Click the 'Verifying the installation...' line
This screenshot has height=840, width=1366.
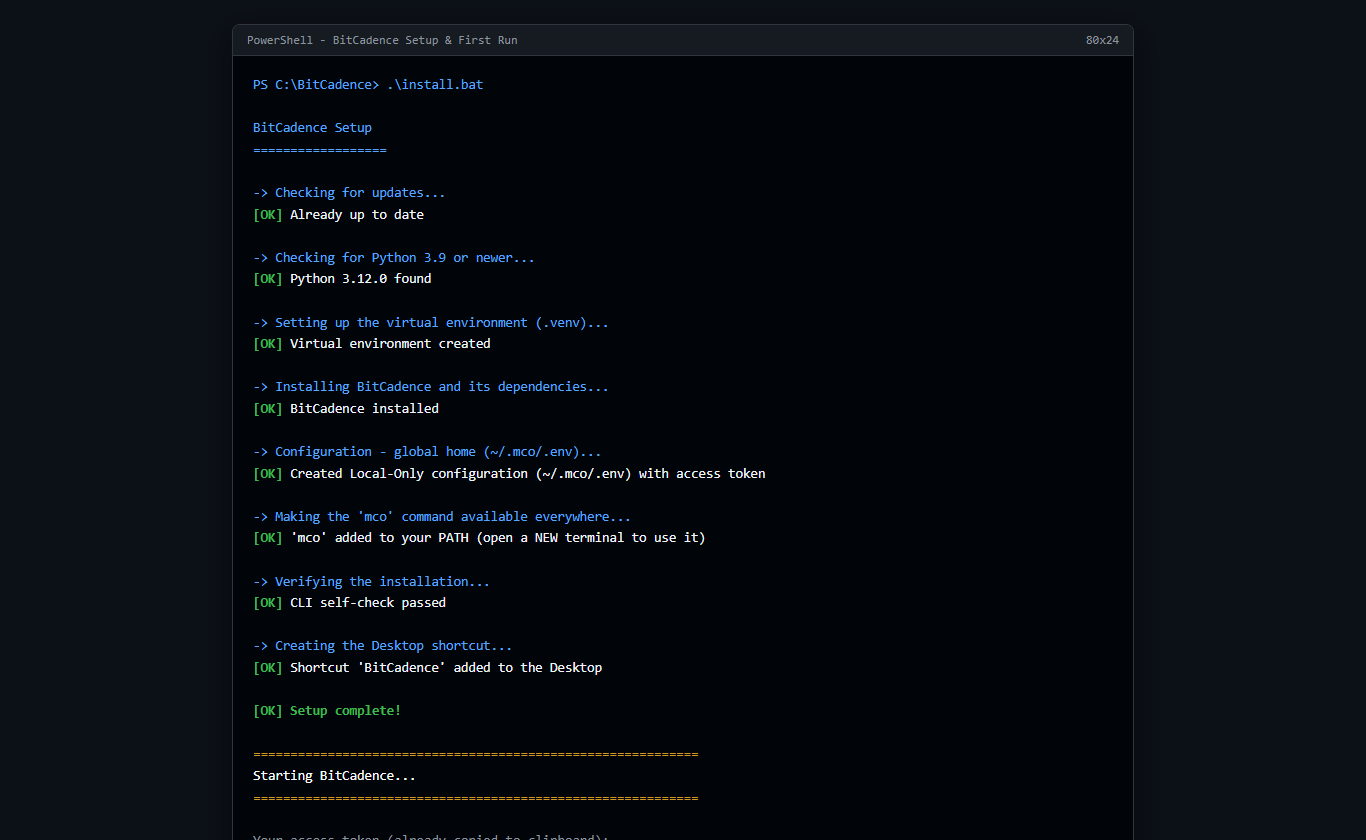[371, 582]
